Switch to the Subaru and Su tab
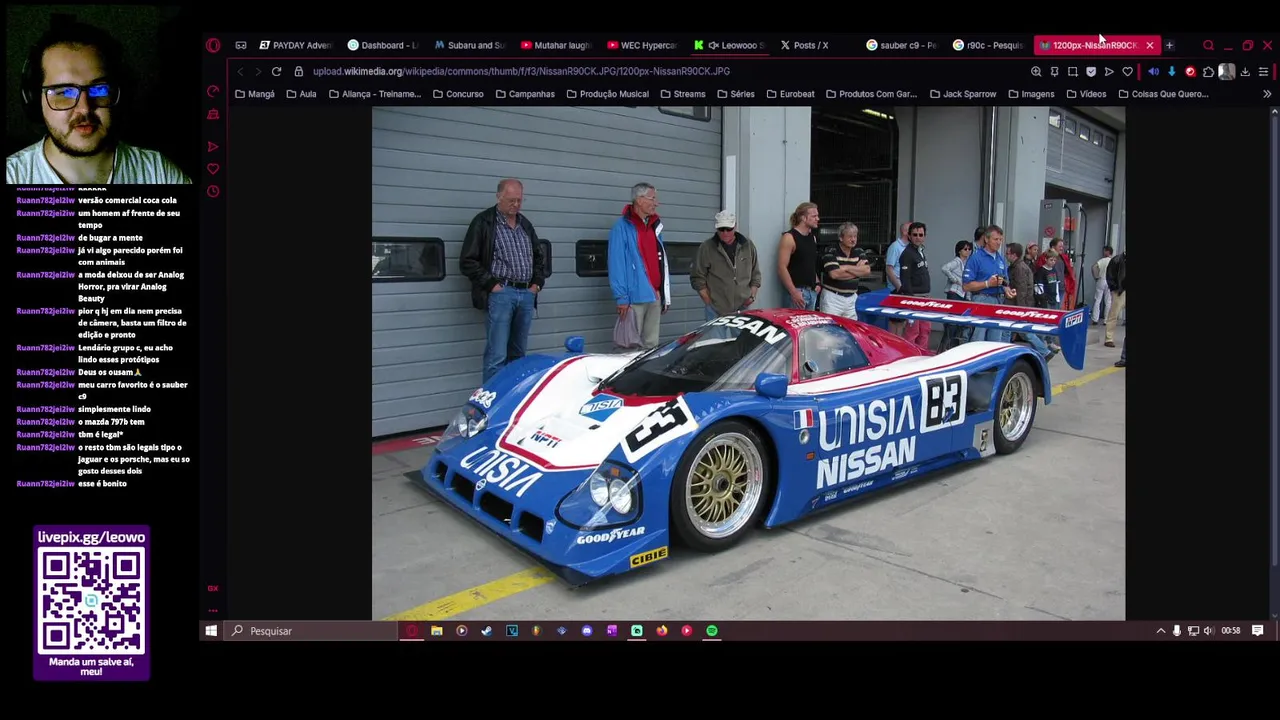 point(470,45)
